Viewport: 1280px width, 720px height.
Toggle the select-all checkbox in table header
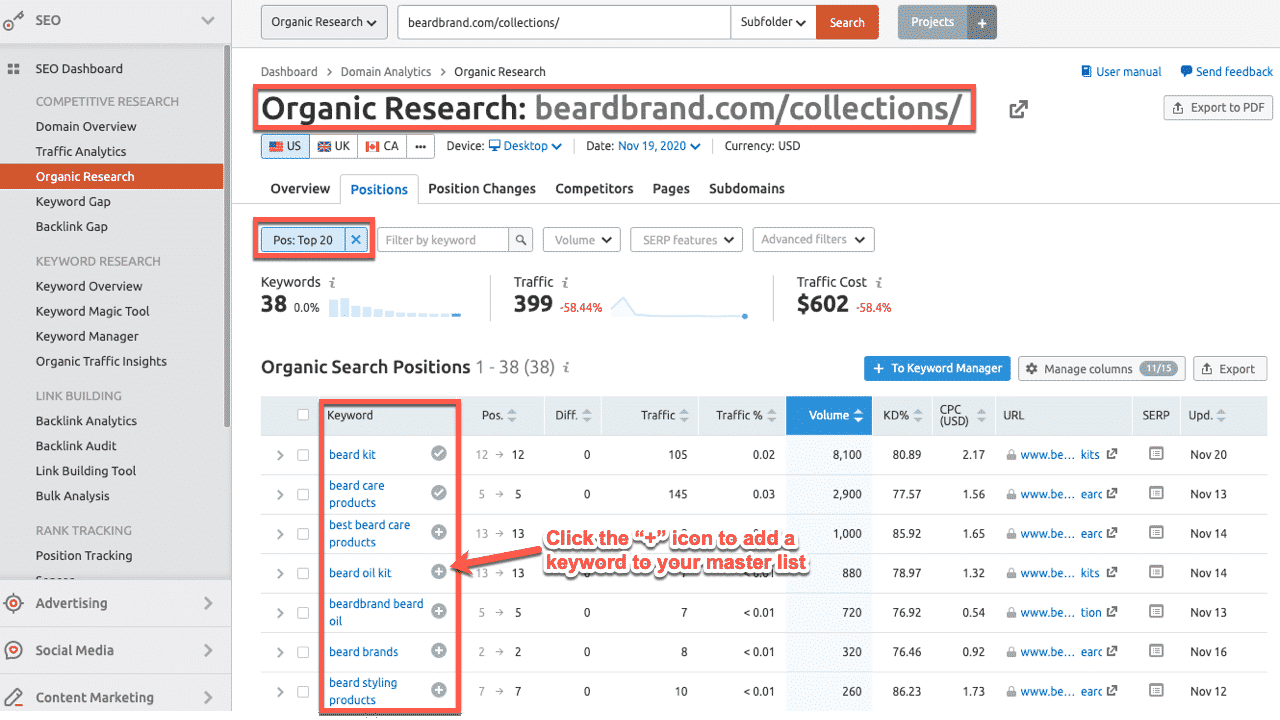(303, 415)
